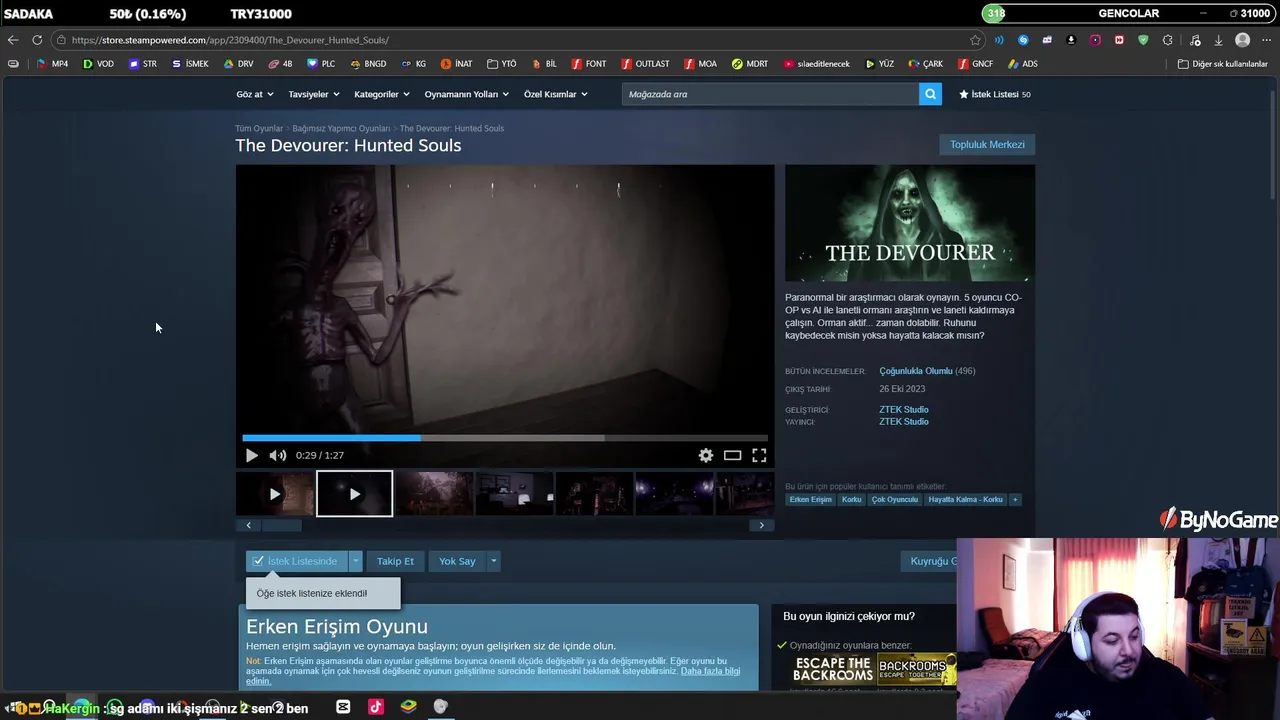
Task: Open the Özel Kısımlar menu
Action: [x=556, y=94]
